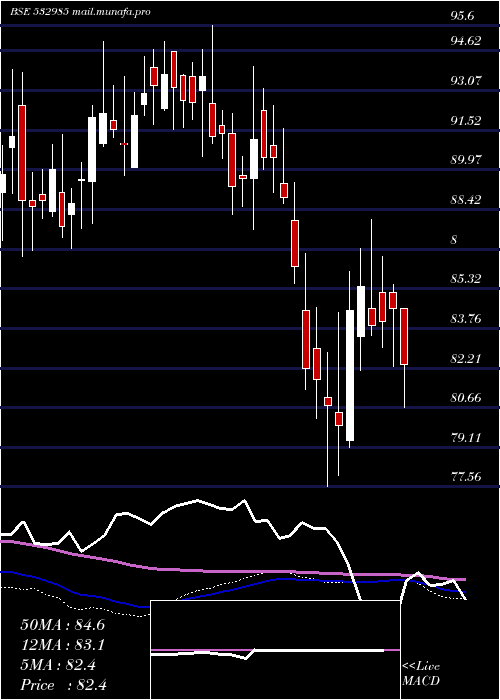Click the 80.66 price axis label
The image size is (500, 700).
click(466, 397)
